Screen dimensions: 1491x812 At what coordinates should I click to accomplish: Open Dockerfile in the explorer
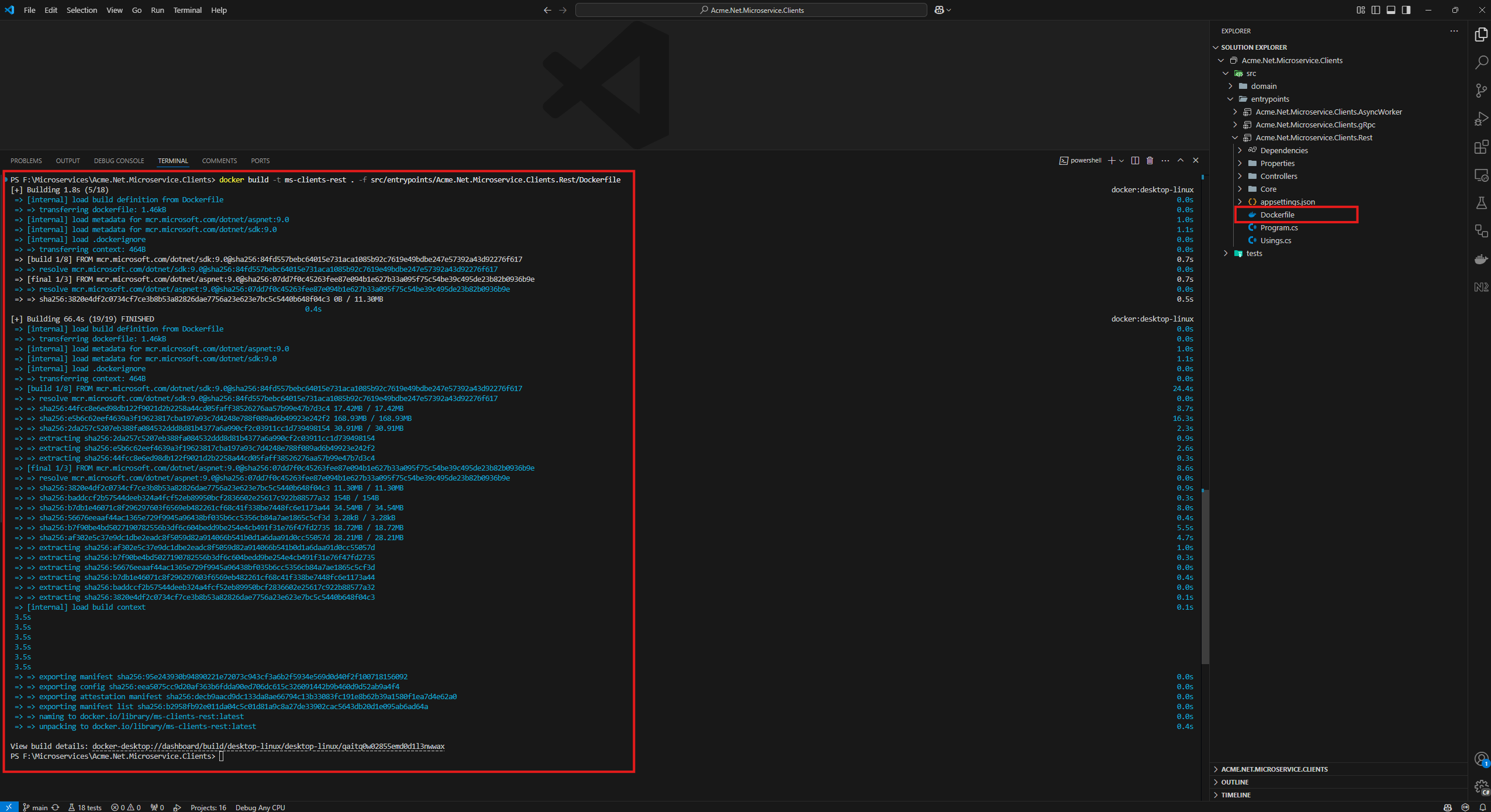pyautogui.click(x=1277, y=215)
